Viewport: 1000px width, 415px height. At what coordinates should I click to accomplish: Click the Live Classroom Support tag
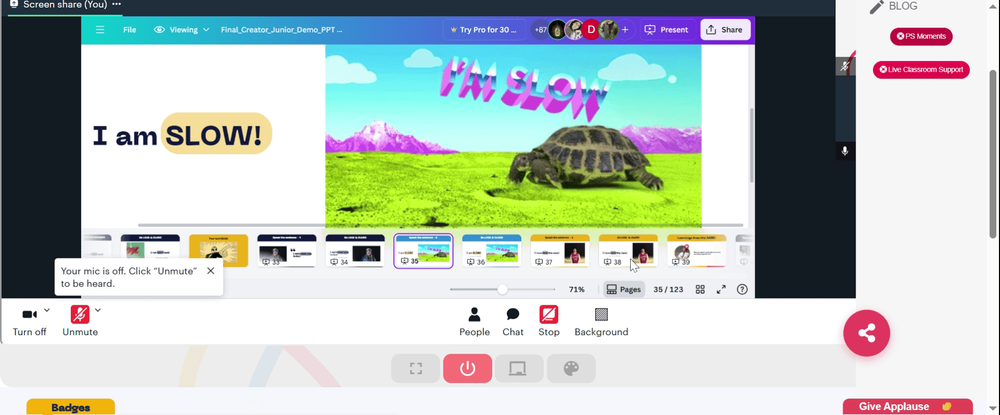[x=922, y=69]
